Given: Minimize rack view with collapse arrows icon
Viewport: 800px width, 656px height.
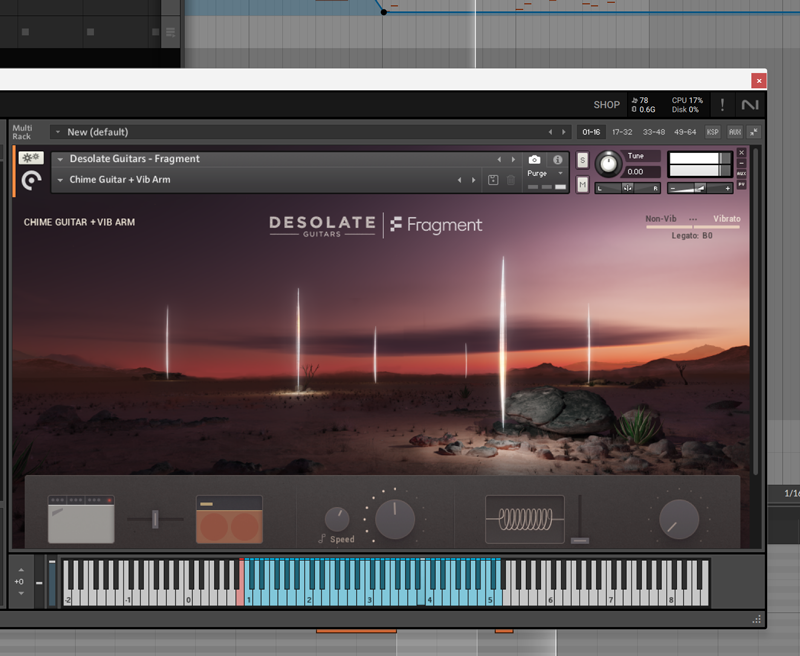Looking at the screenshot, I should point(754,132).
